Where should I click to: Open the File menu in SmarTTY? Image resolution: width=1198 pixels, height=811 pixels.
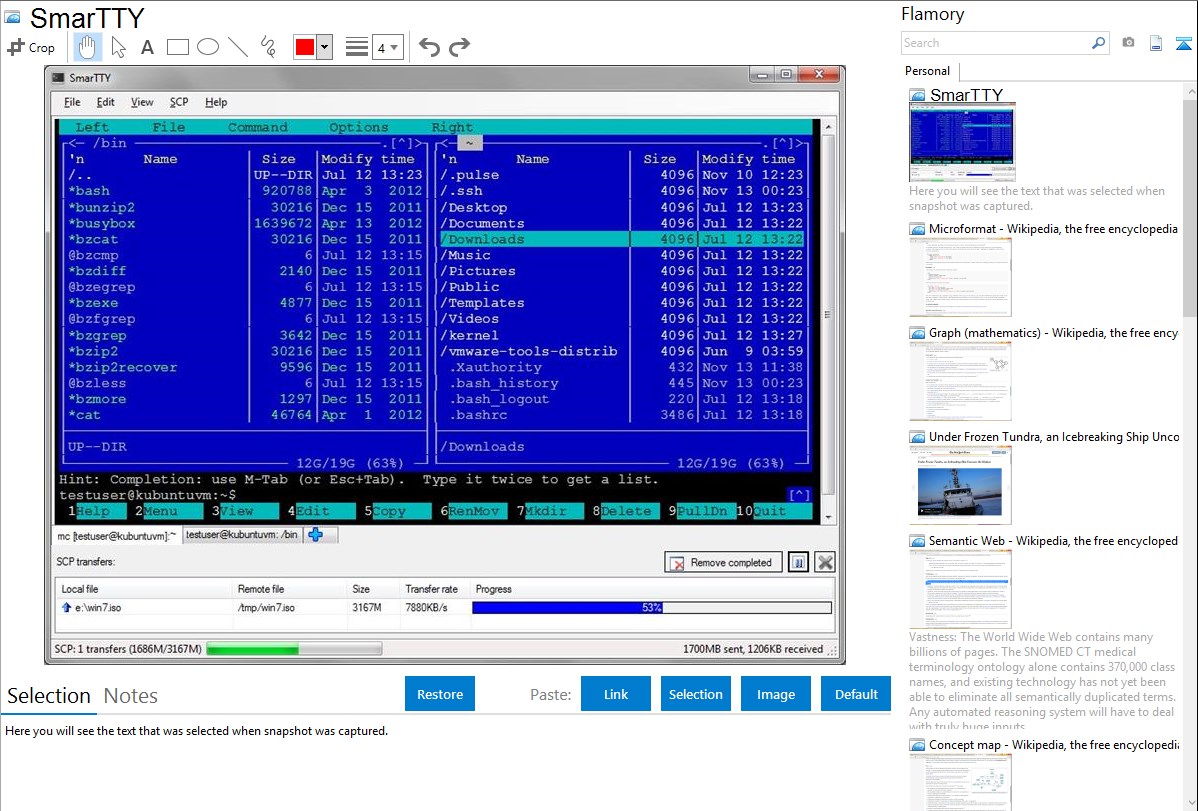point(72,102)
